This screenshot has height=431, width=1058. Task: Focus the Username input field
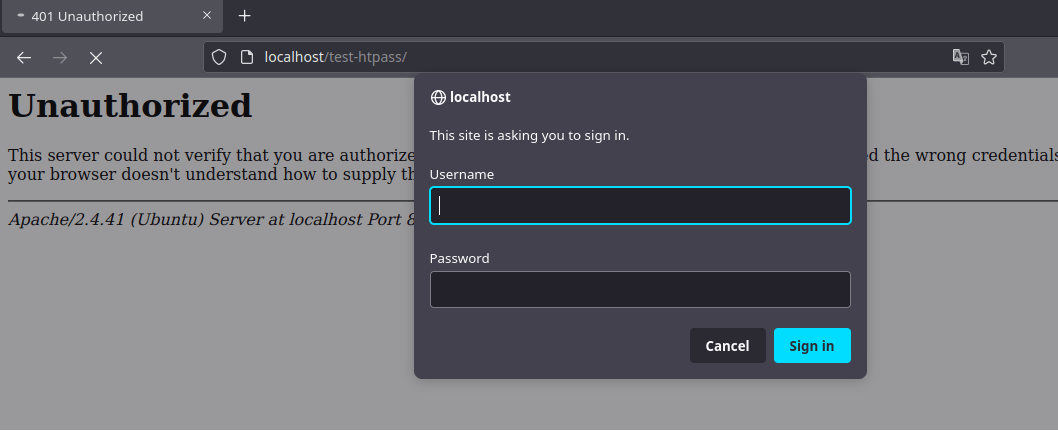coord(640,206)
